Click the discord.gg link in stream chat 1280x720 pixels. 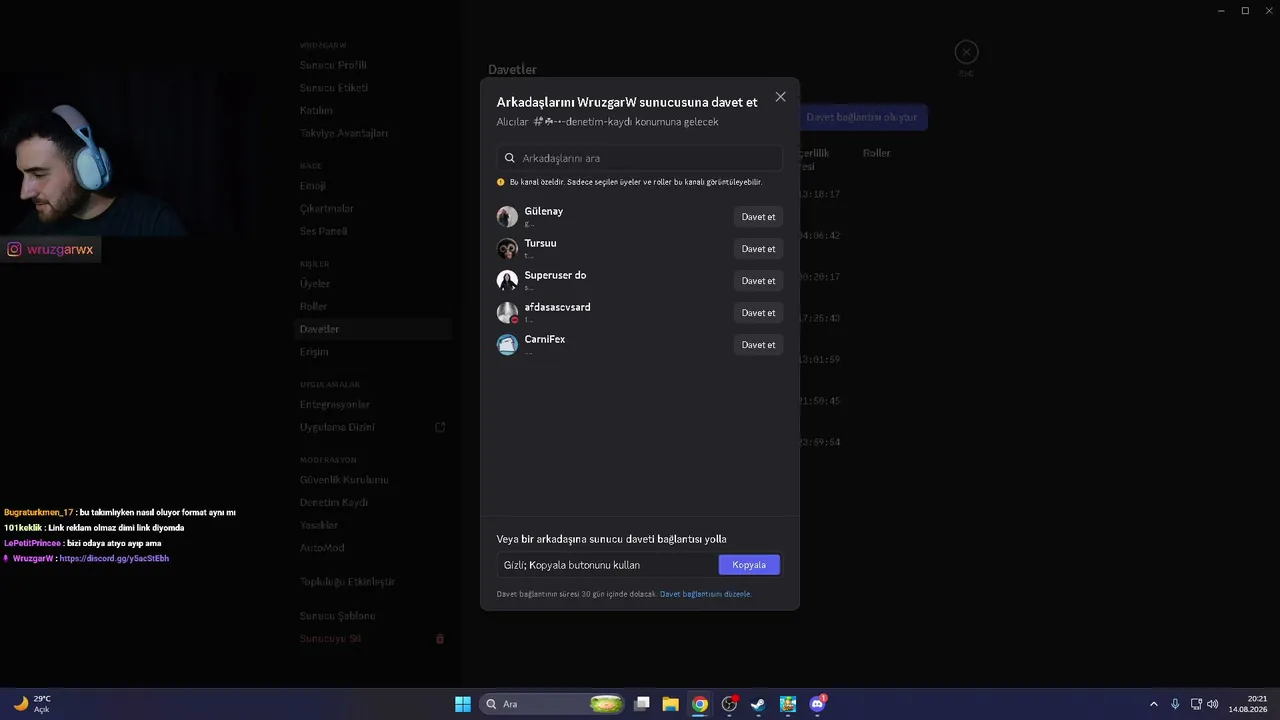click(x=114, y=559)
